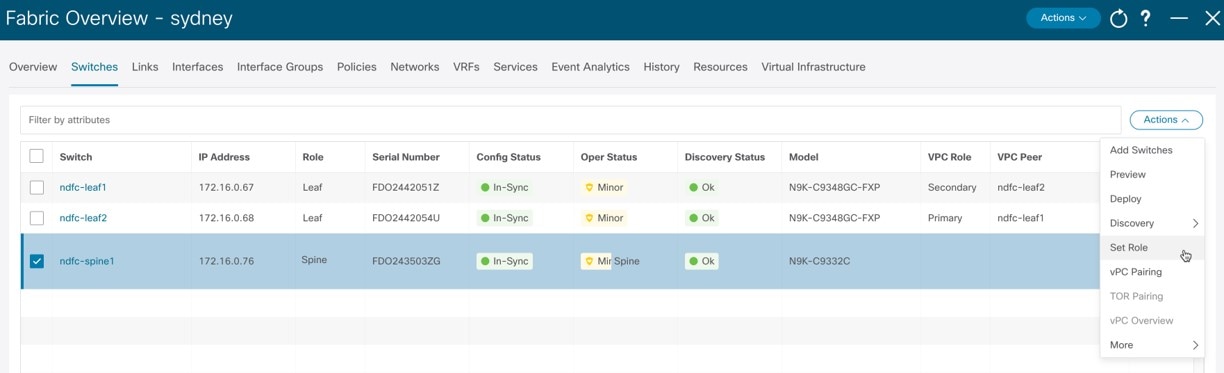Choose Deploy in the Actions menu
The width and height of the screenshot is (1224, 373).
[x=1153, y=199]
